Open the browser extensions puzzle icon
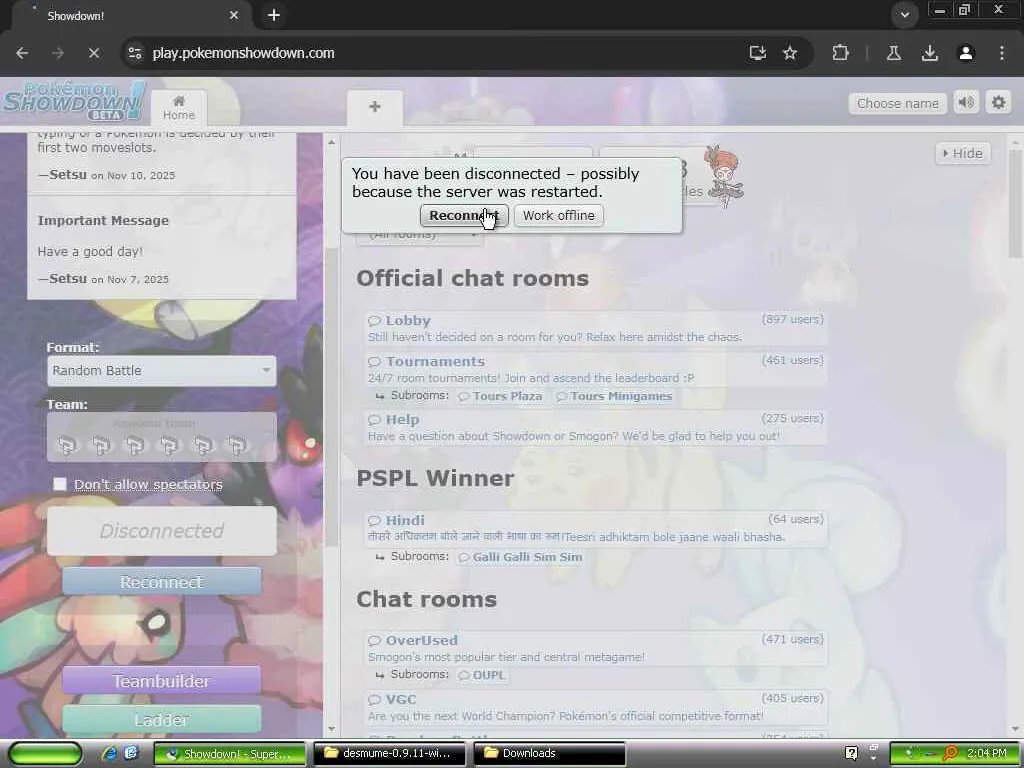This screenshot has width=1024, height=768. [x=840, y=53]
